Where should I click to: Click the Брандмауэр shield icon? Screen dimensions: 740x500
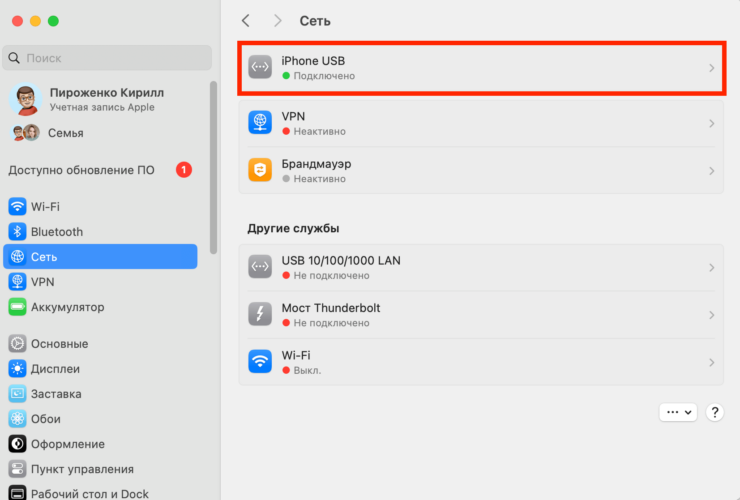point(260,170)
